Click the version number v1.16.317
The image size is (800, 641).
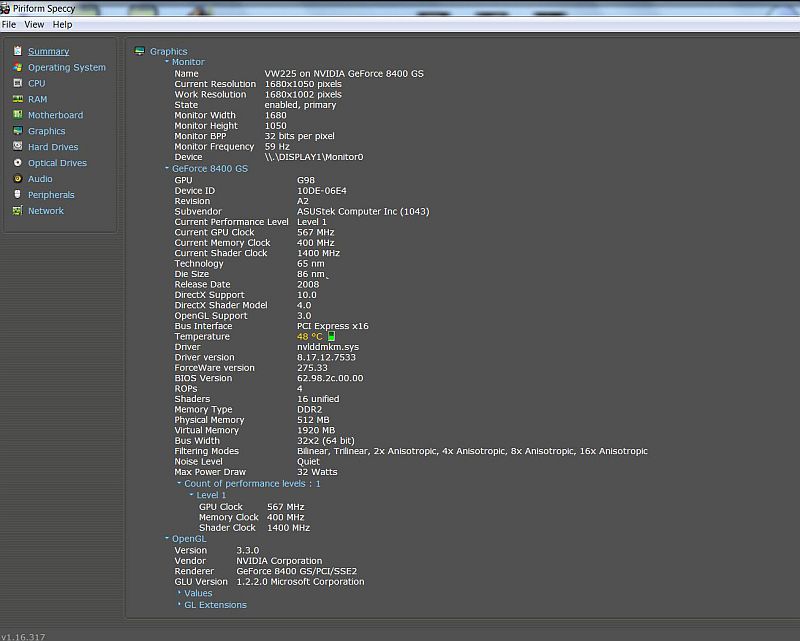coord(23,637)
